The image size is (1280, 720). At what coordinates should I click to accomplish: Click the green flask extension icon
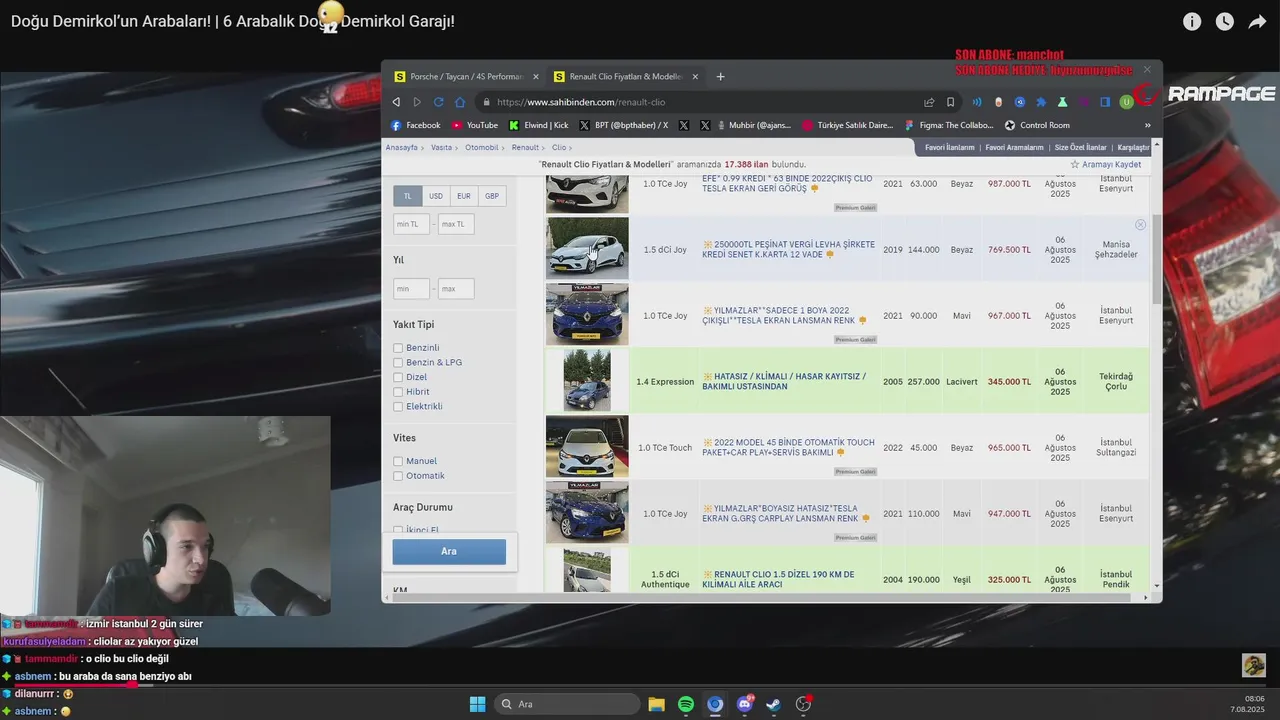tap(1062, 102)
